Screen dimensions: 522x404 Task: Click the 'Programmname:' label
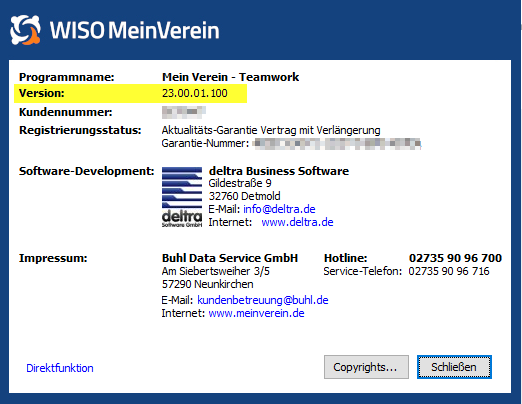(67, 77)
